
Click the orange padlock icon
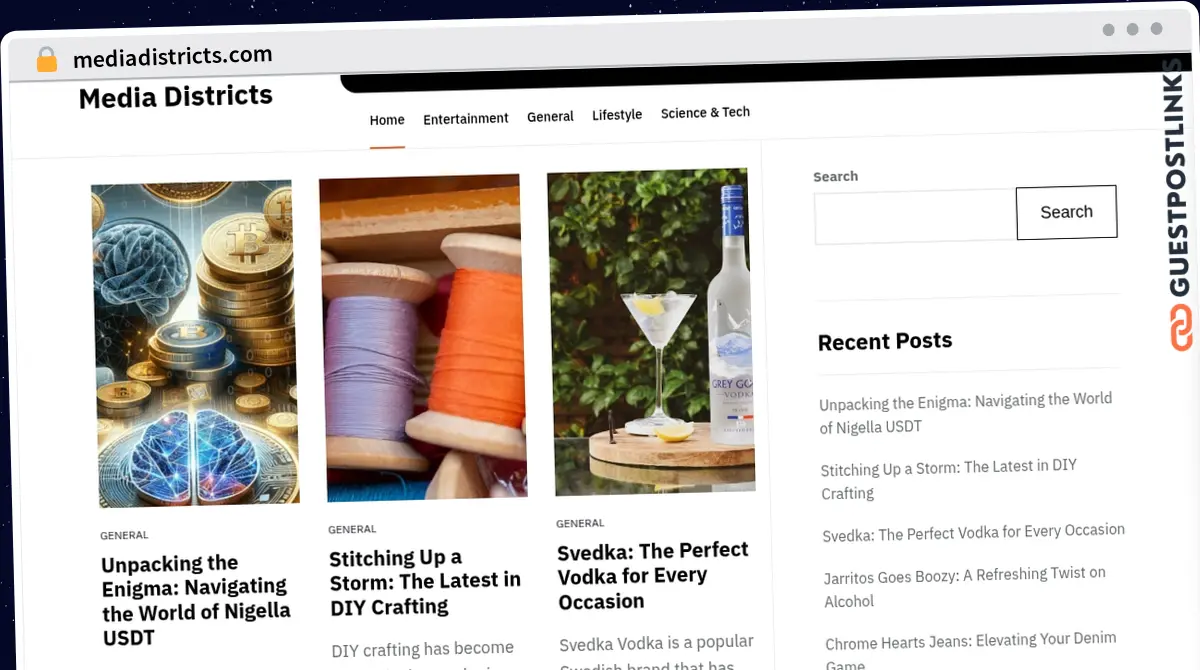point(47,59)
